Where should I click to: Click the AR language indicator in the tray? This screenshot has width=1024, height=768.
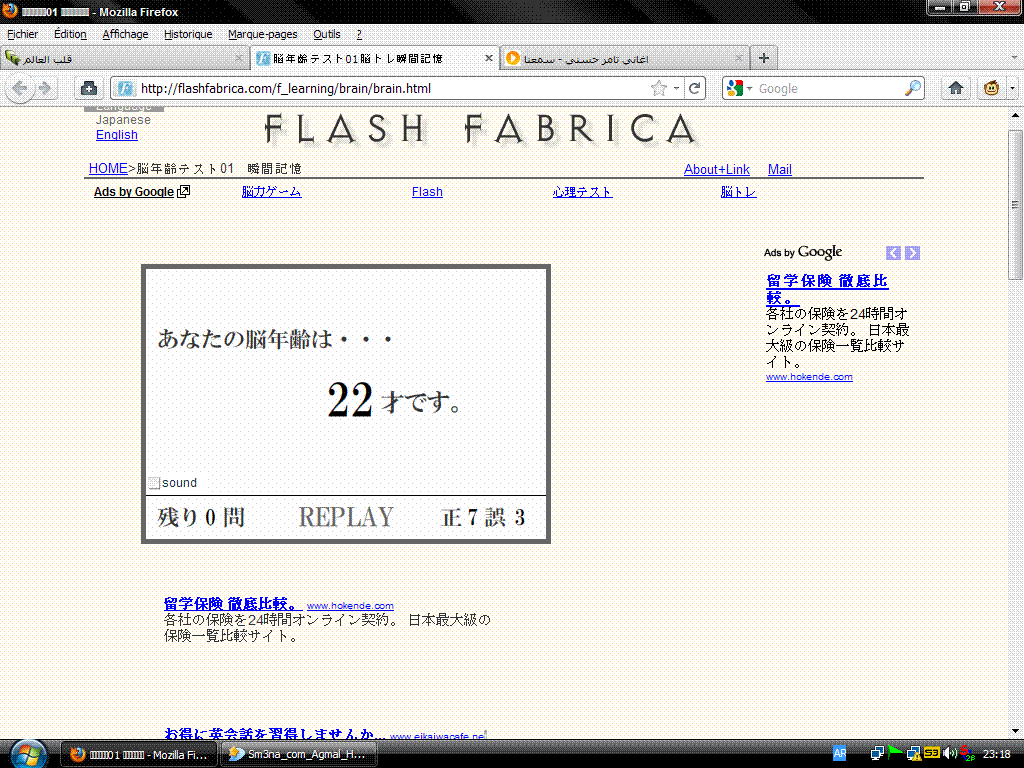point(840,754)
